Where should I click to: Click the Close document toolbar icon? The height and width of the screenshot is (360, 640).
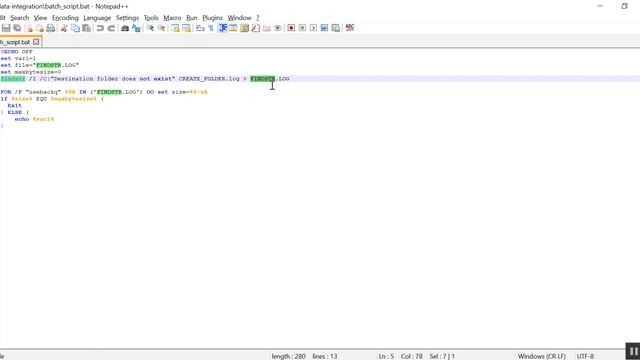(29, 28)
